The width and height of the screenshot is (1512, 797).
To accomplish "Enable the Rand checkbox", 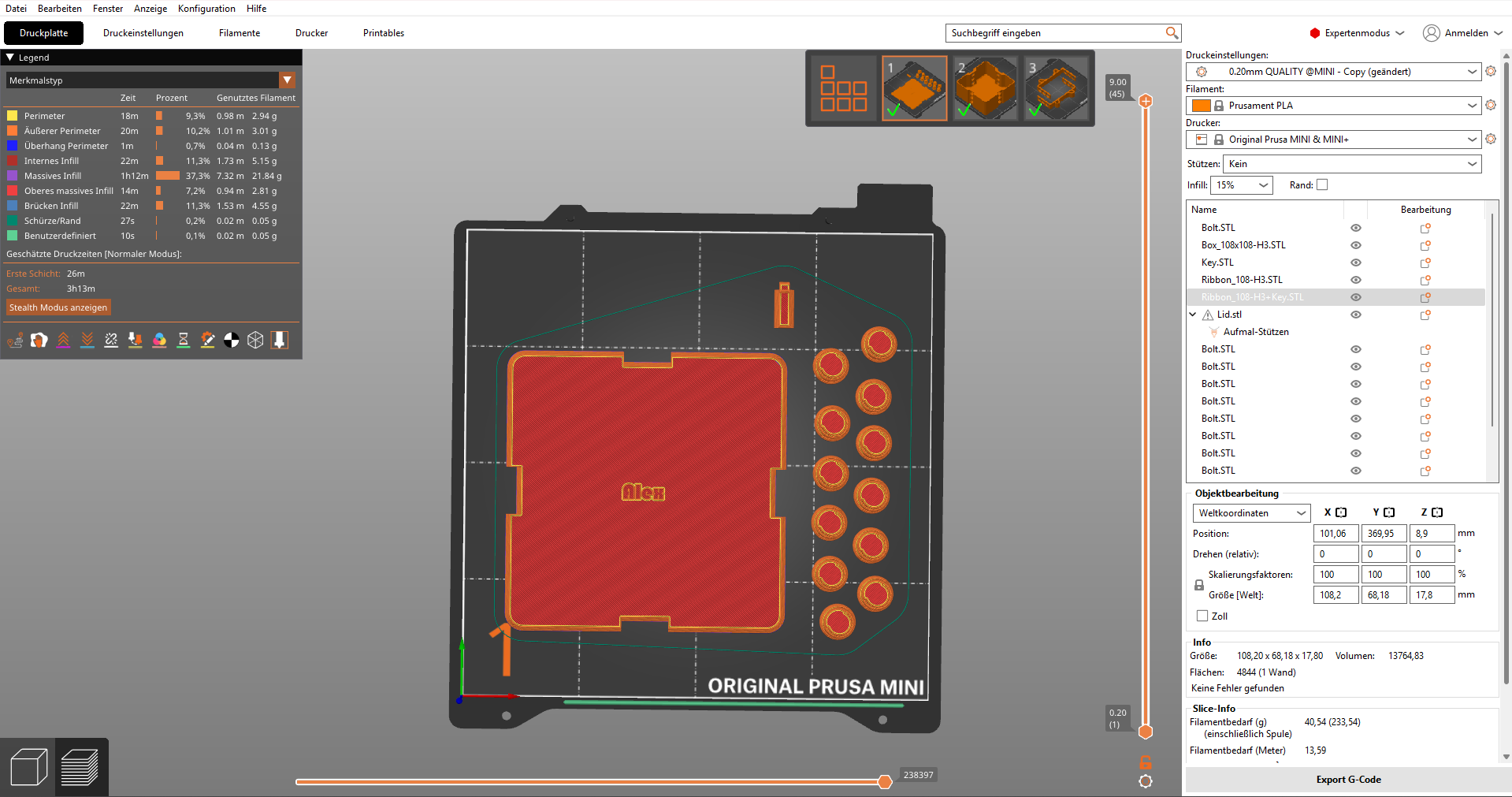I will [x=1322, y=184].
